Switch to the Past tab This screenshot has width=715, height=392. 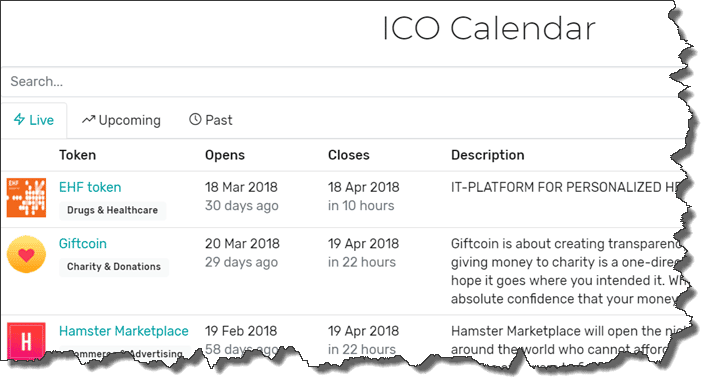coord(211,120)
